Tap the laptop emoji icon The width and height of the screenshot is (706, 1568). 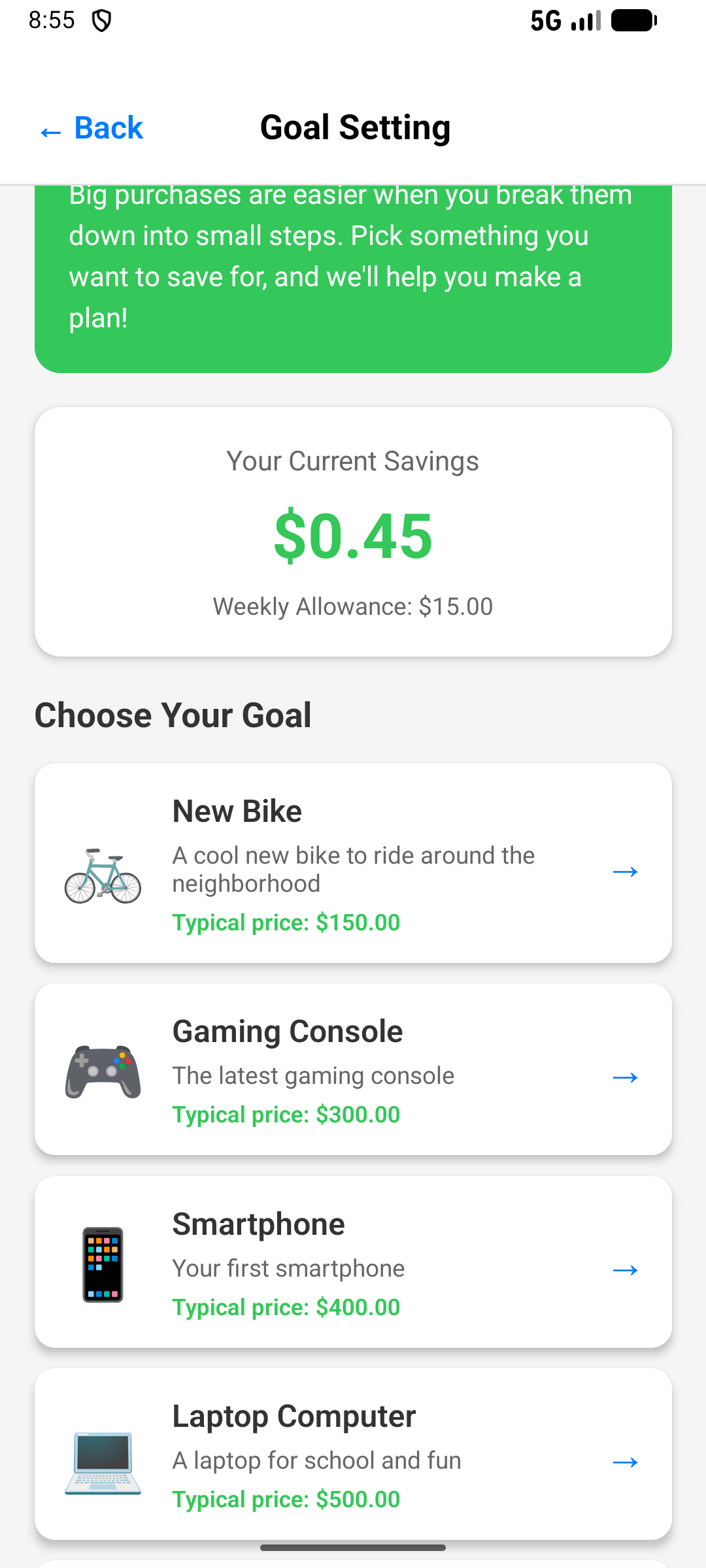pyautogui.click(x=103, y=1463)
